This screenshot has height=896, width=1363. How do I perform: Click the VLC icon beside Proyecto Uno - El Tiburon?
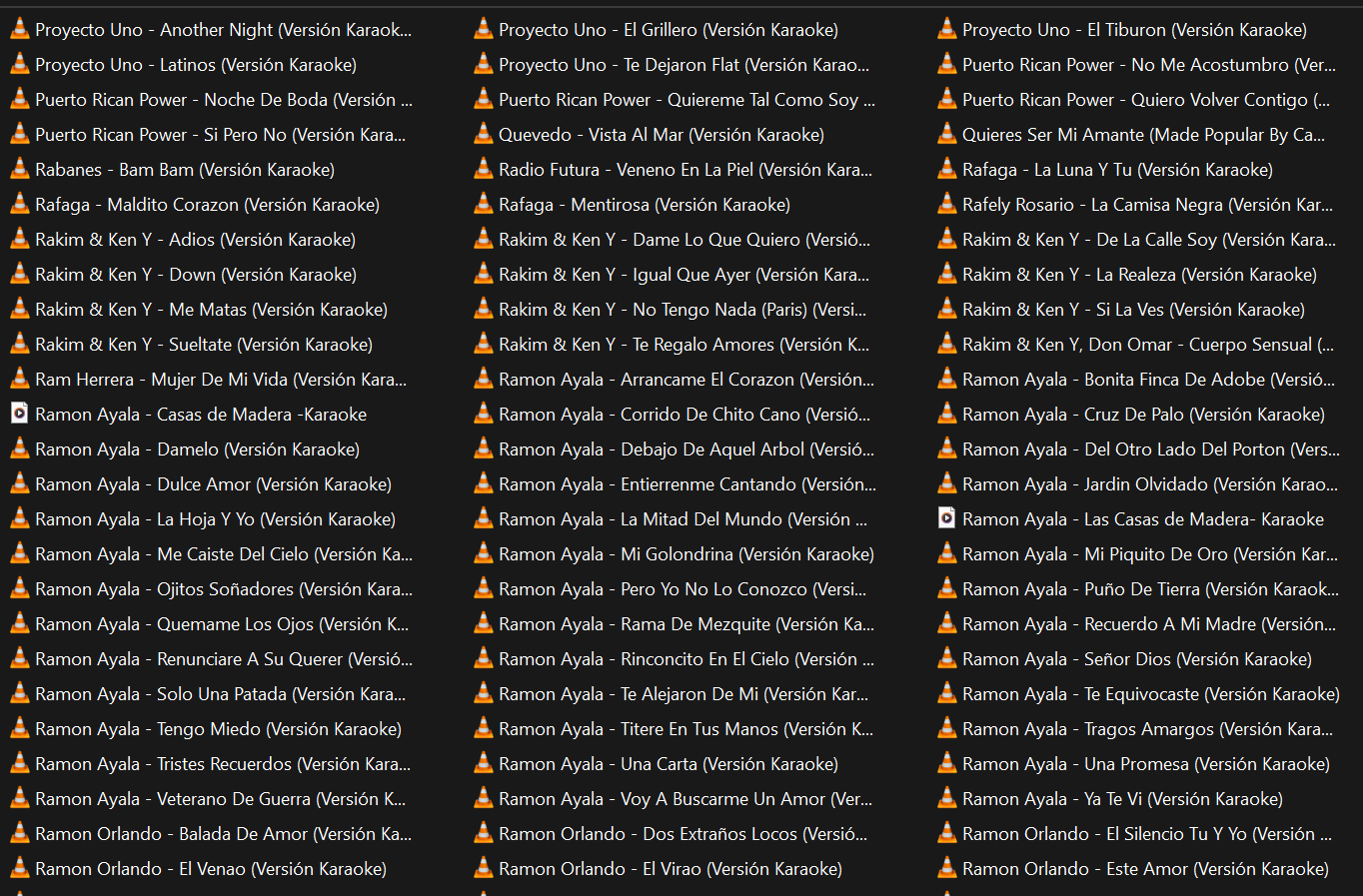pos(946,29)
